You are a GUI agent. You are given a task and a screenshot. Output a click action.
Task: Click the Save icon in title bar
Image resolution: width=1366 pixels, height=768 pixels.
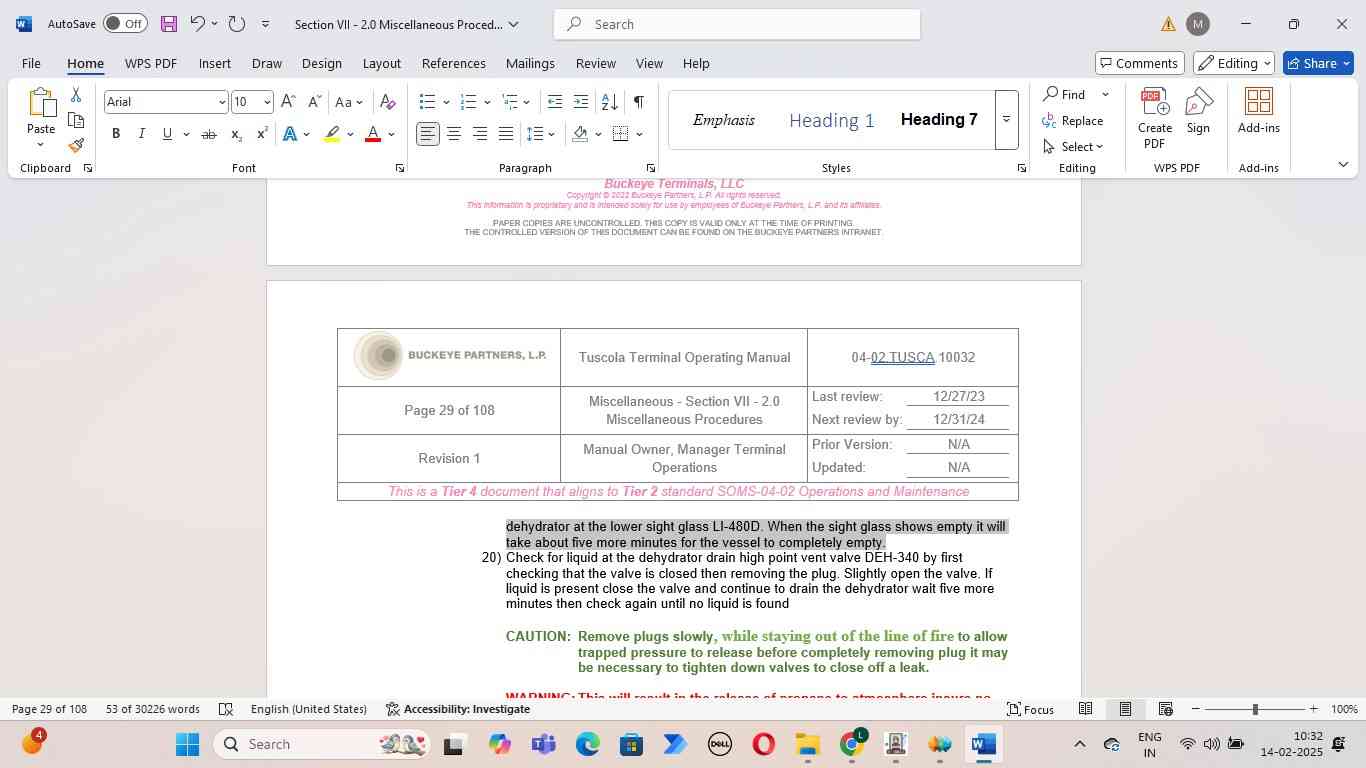168,24
